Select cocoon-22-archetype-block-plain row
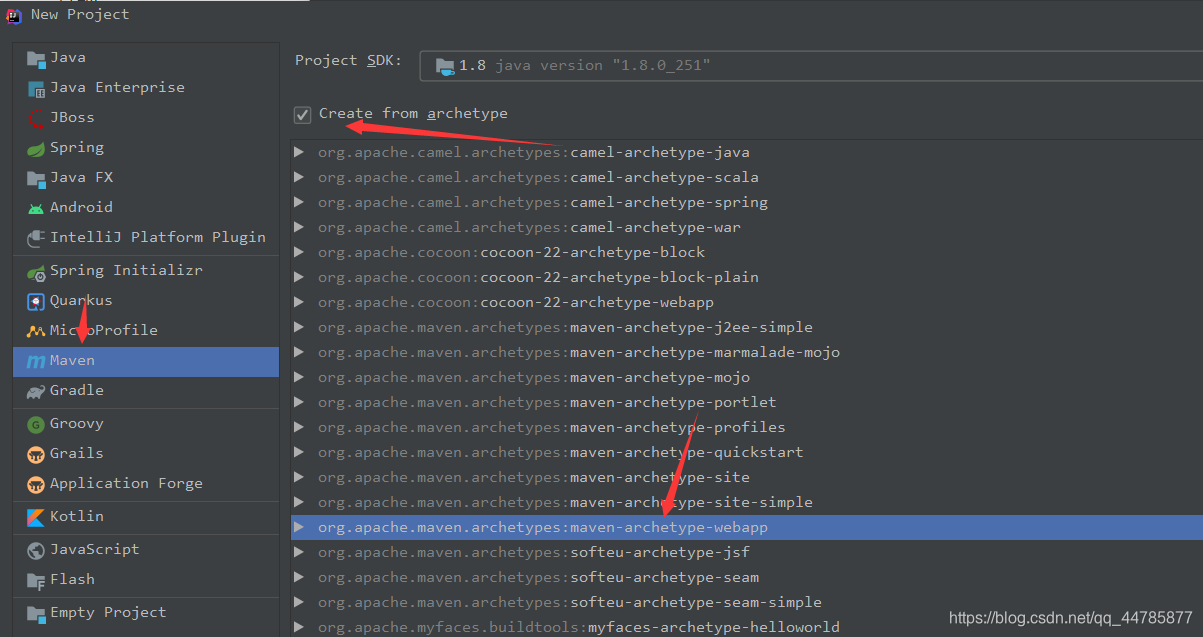 [747, 278]
